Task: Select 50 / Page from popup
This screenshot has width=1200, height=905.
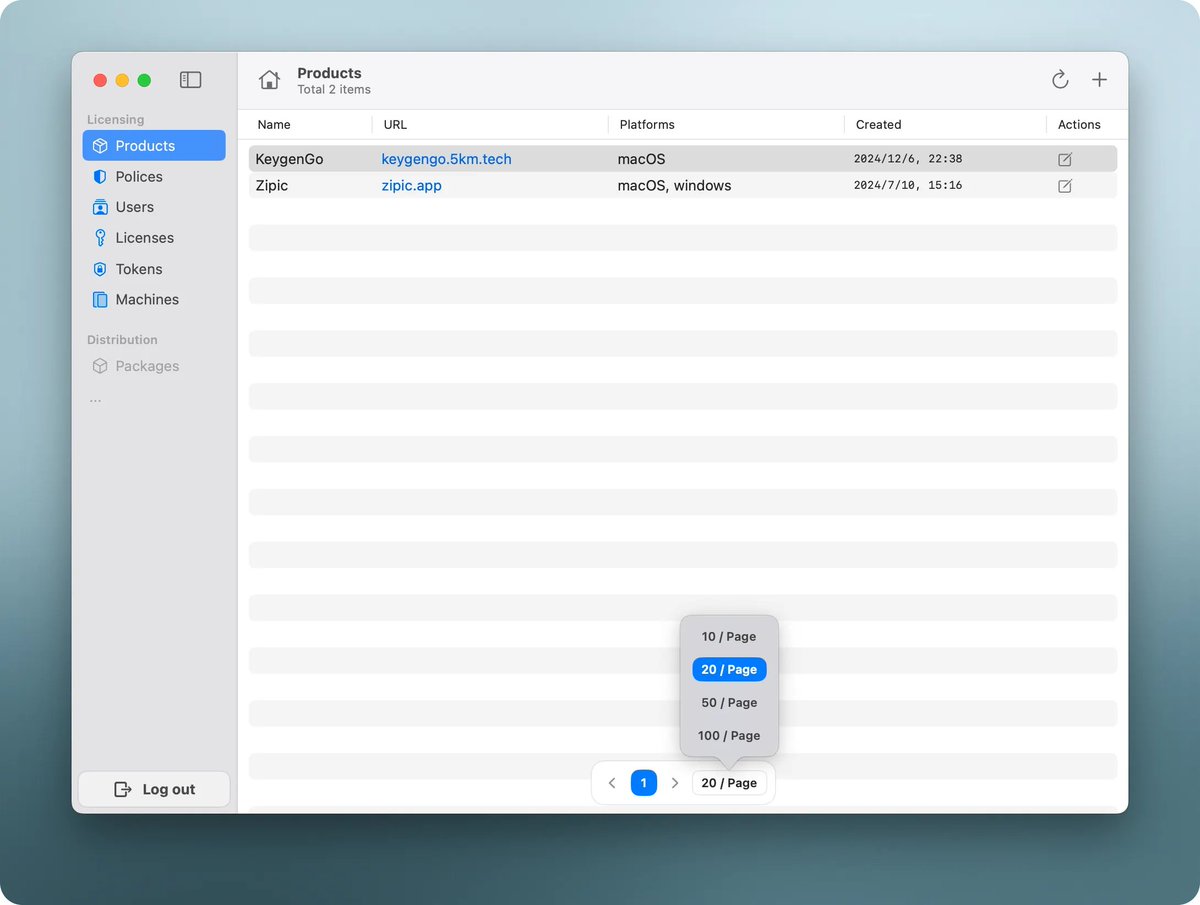Action: (728, 703)
